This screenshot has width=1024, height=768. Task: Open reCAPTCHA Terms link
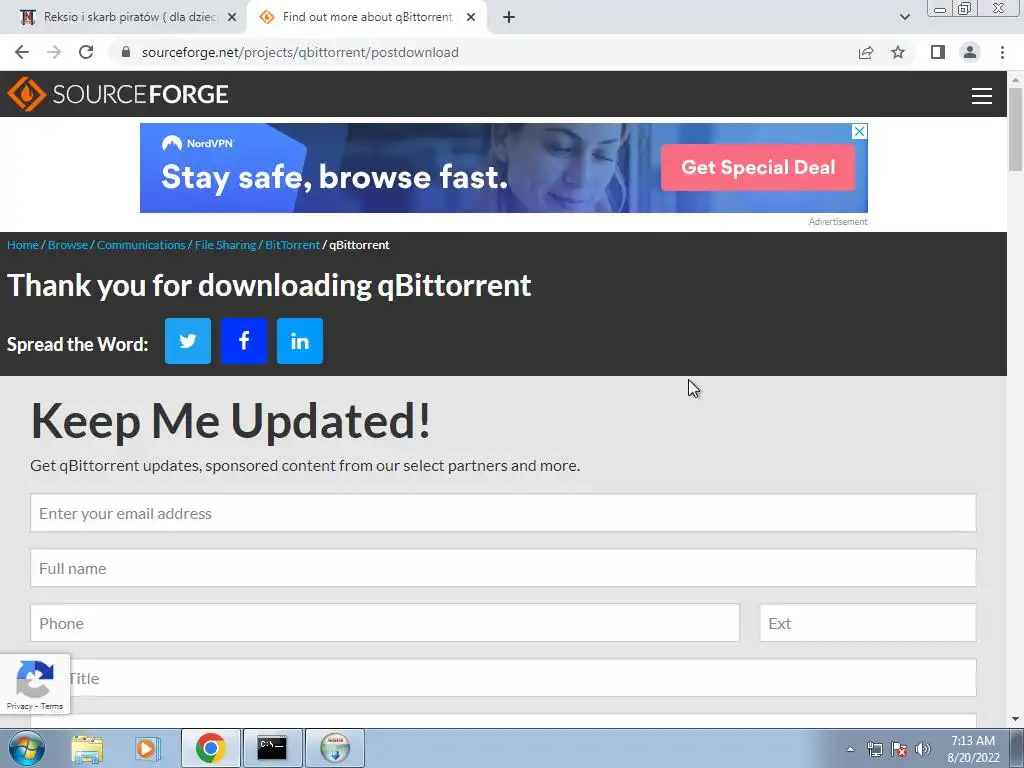(x=52, y=706)
